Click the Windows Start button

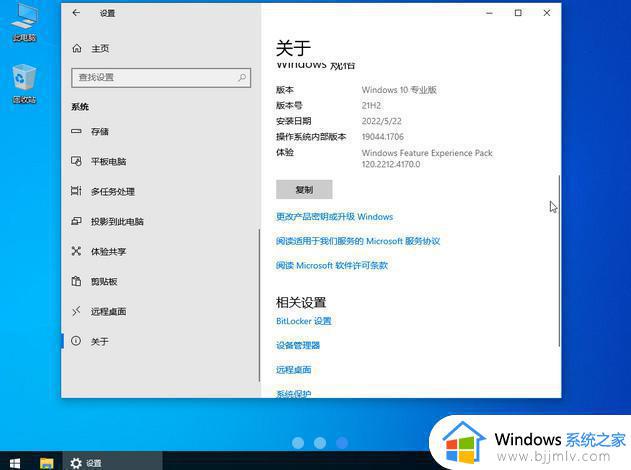(13, 462)
